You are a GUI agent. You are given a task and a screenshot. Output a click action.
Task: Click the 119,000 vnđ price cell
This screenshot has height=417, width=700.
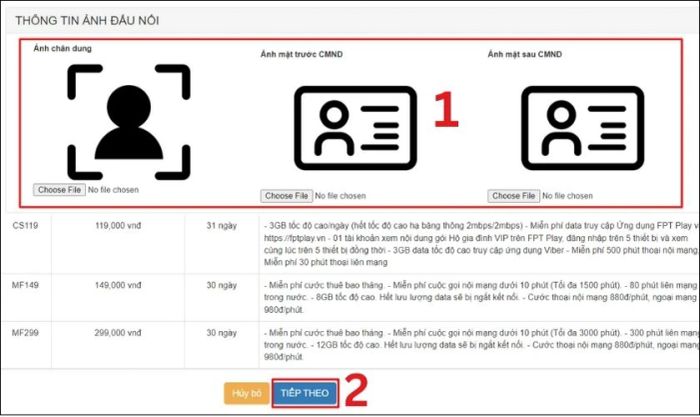[118, 225]
